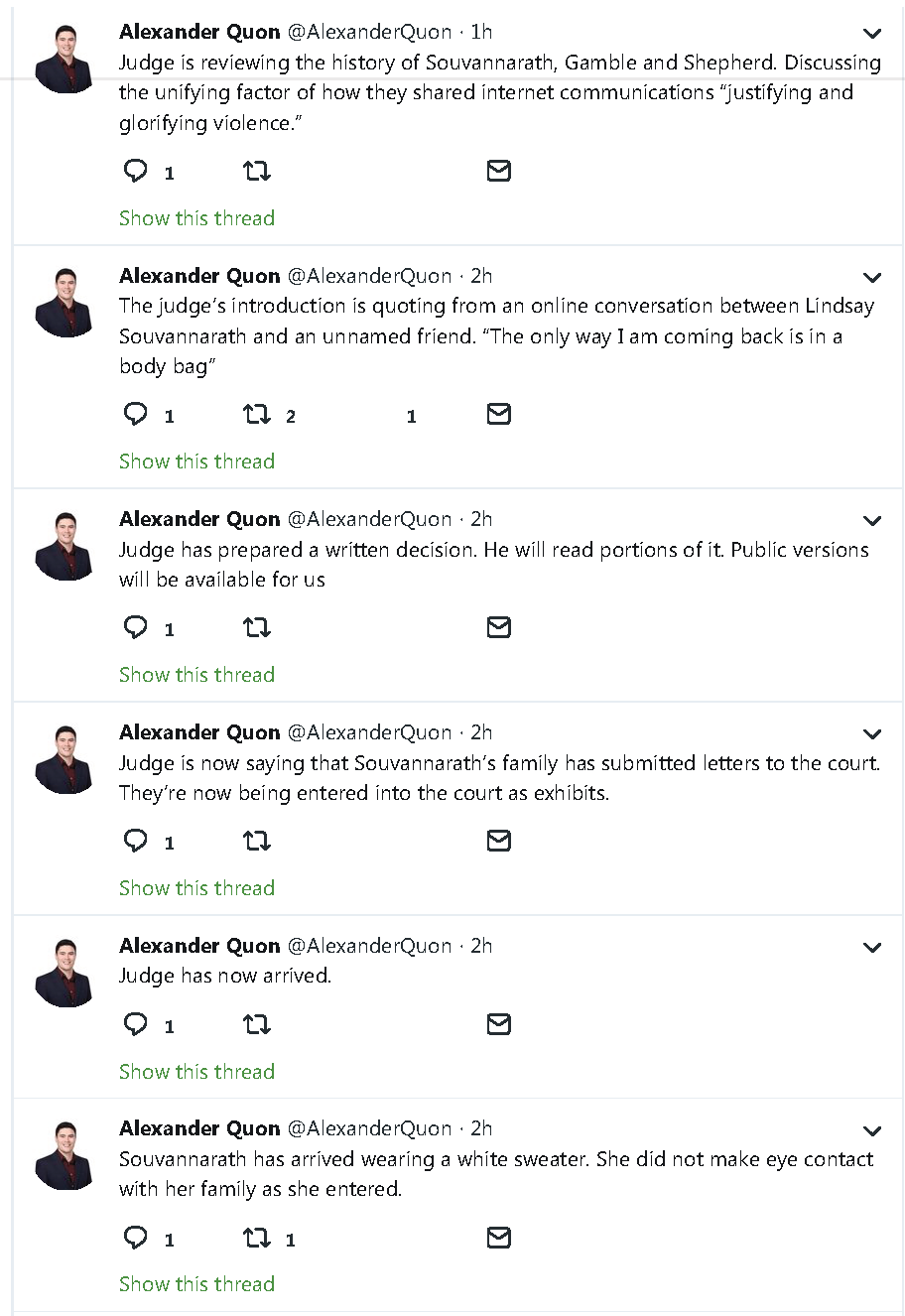Click the 2h timestamp on the 'white sweater' tweet

tap(481, 1128)
